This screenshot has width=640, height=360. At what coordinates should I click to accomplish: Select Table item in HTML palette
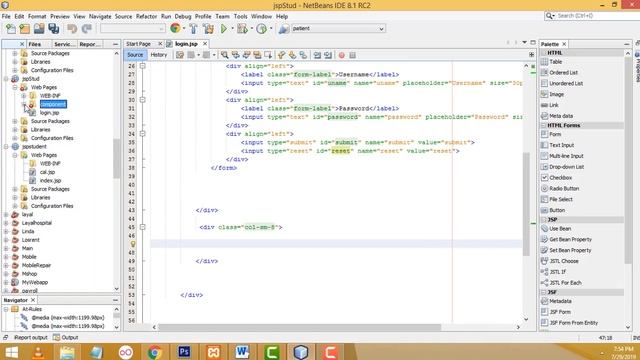tap(556, 62)
